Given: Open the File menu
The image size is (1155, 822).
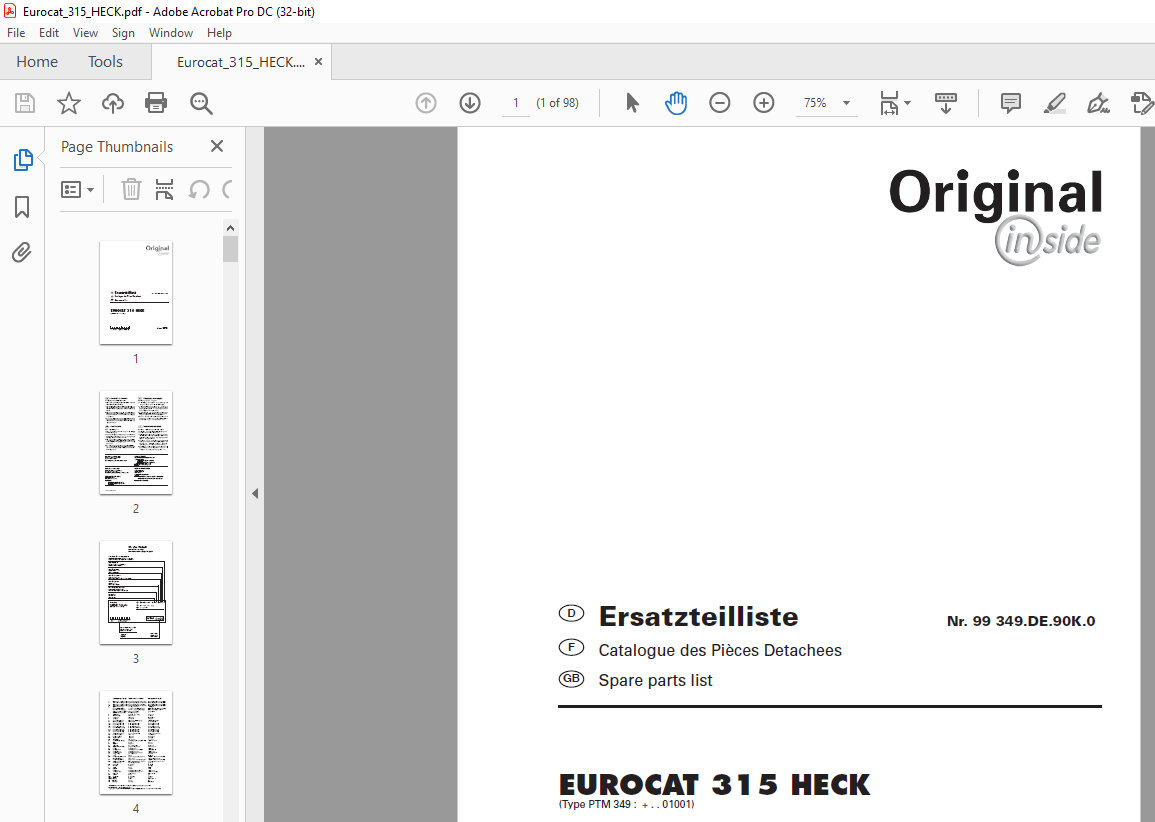Looking at the screenshot, I should (16, 32).
